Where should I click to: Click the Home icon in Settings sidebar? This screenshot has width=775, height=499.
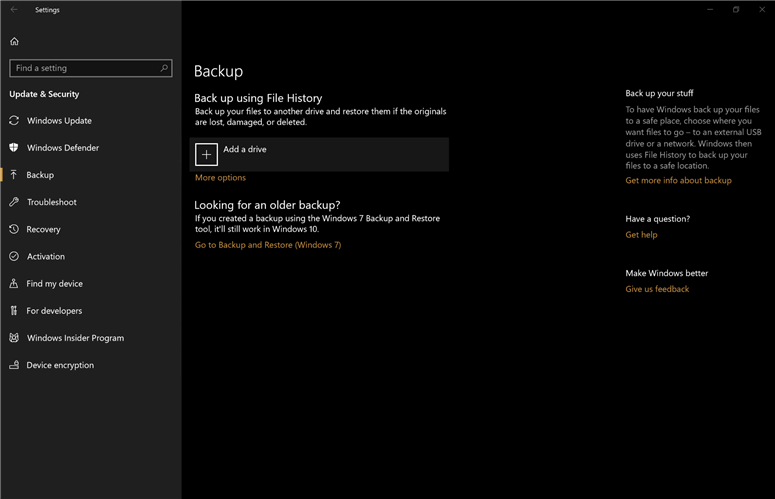coord(14,42)
